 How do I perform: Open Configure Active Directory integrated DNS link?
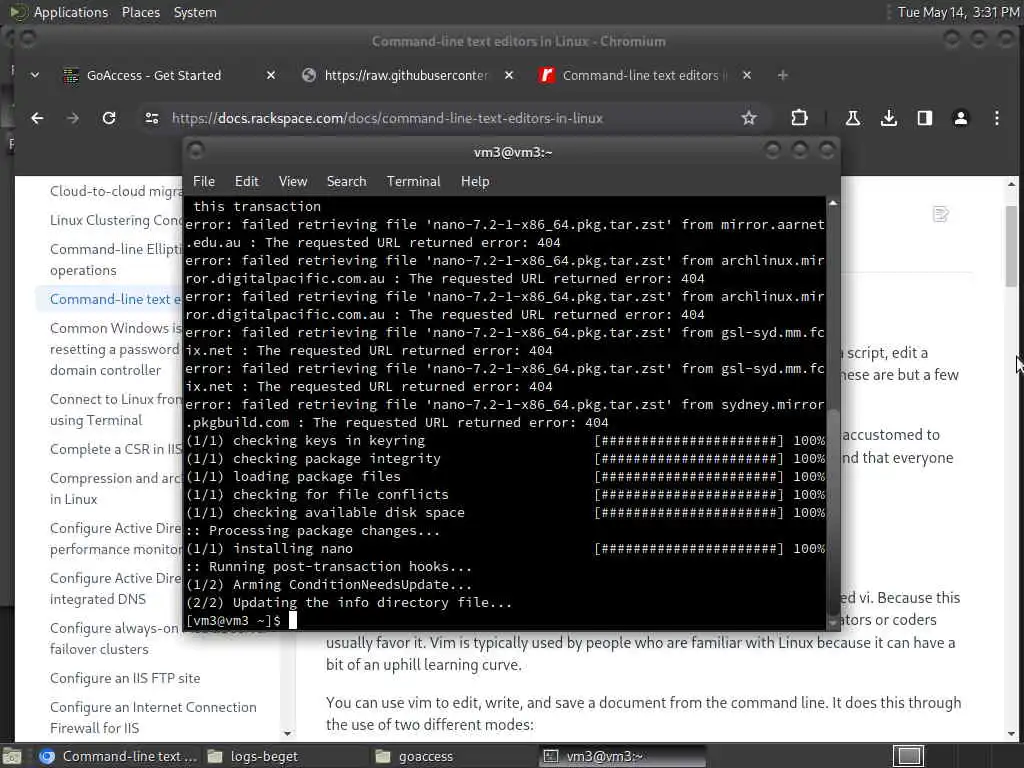coord(116,588)
